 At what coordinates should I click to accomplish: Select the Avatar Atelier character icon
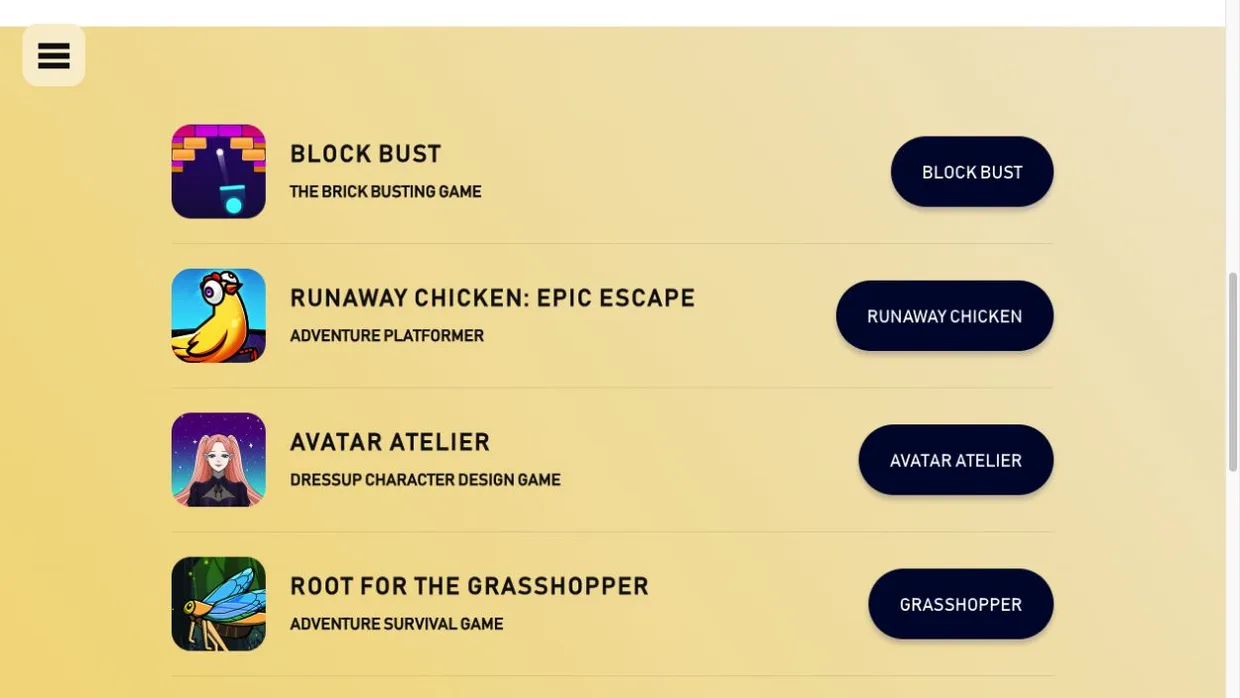[x=218, y=459]
